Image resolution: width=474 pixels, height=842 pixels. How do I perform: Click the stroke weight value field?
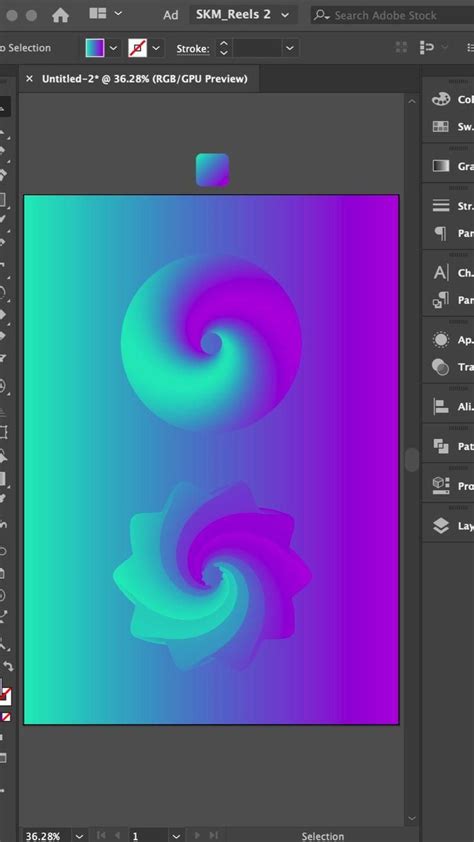[x=258, y=48]
